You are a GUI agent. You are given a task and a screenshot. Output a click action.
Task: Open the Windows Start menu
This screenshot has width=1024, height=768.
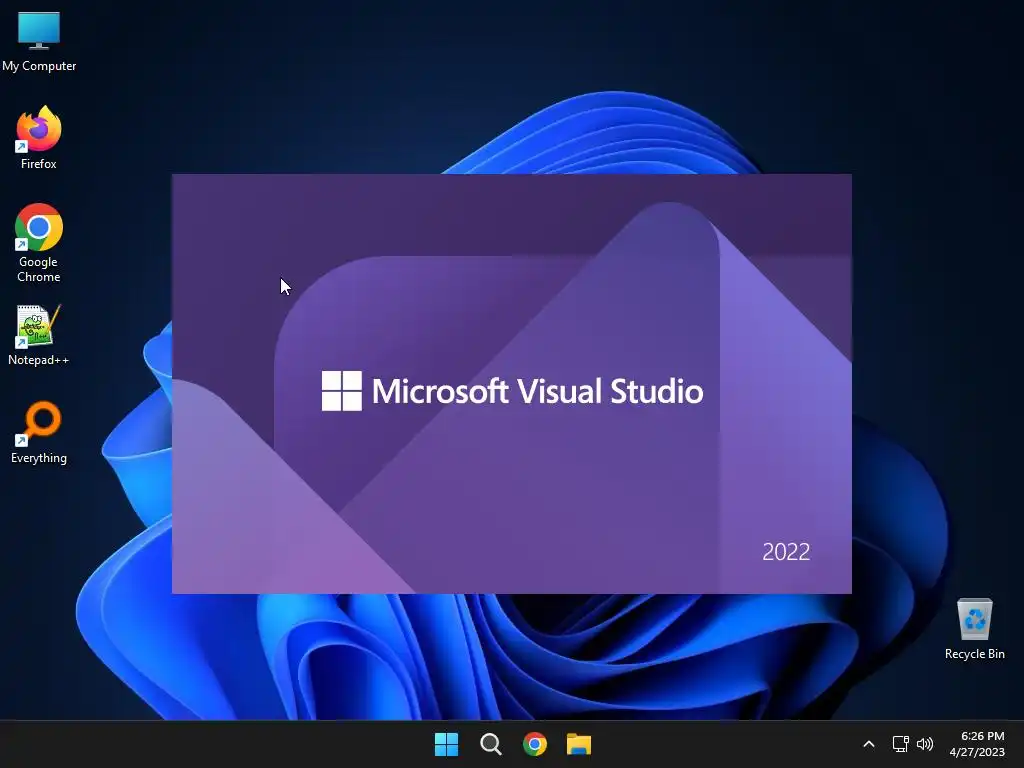[x=447, y=744]
